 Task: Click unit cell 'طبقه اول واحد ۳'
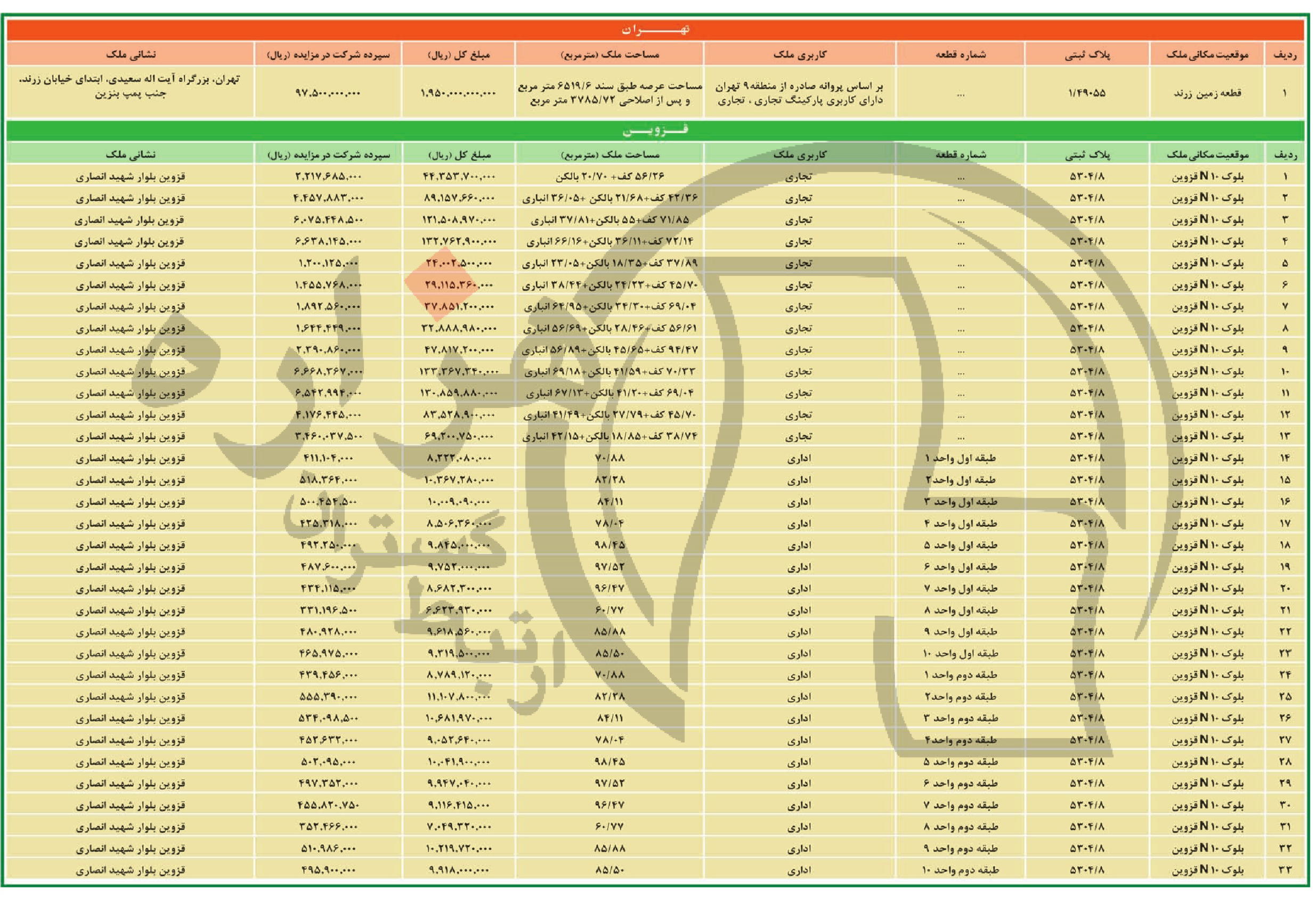(960, 502)
